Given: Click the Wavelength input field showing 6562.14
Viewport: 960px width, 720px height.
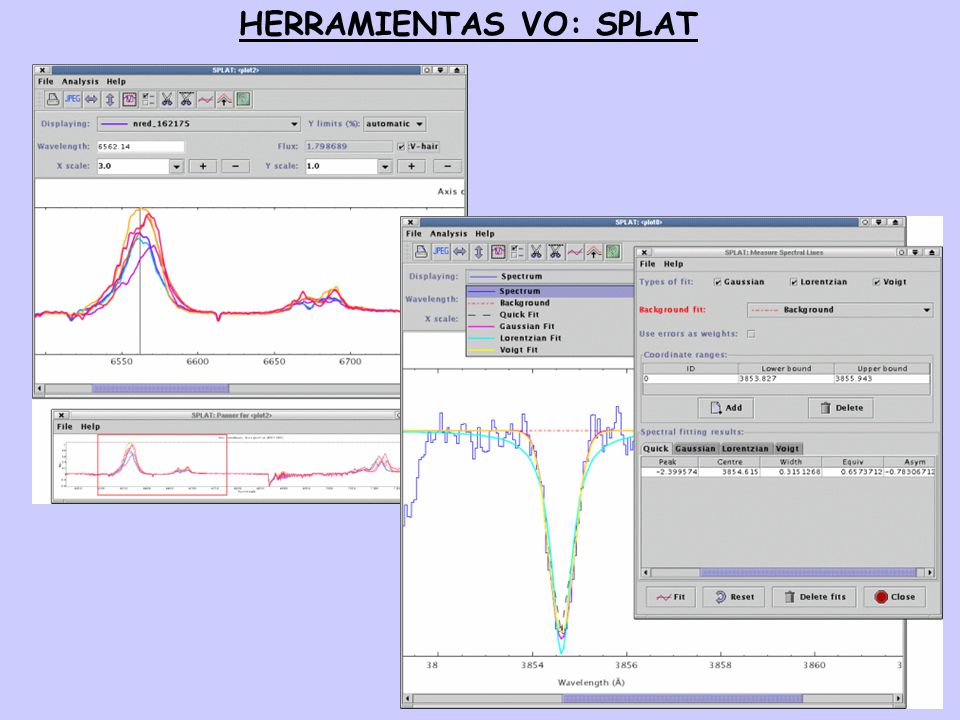Looking at the screenshot, I should pyautogui.click(x=140, y=146).
